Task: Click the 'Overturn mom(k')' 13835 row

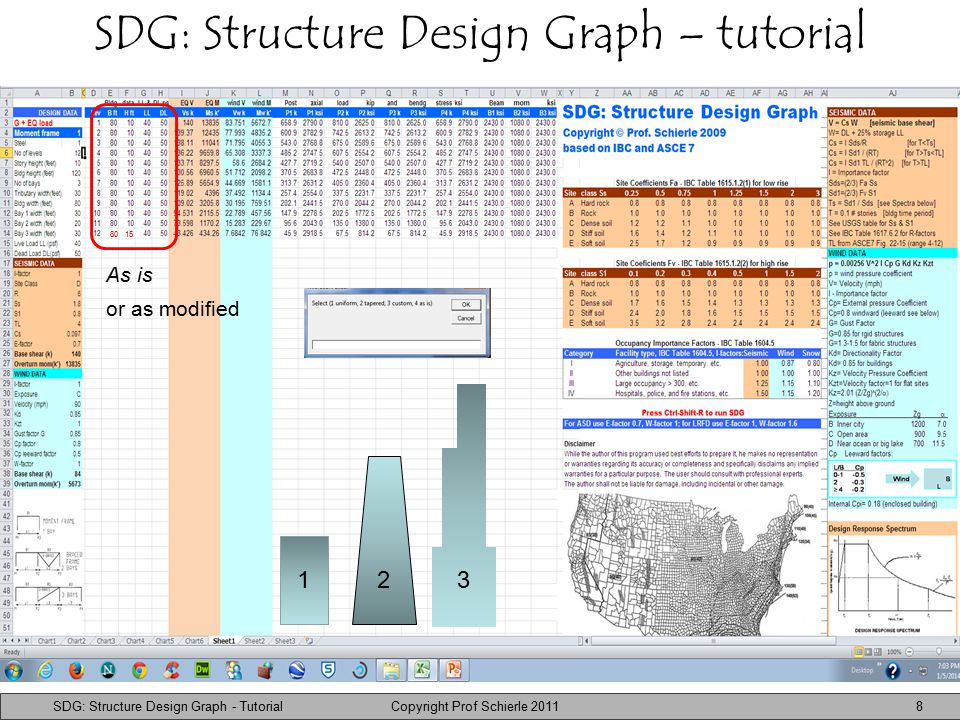Action: click(x=47, y=364)
